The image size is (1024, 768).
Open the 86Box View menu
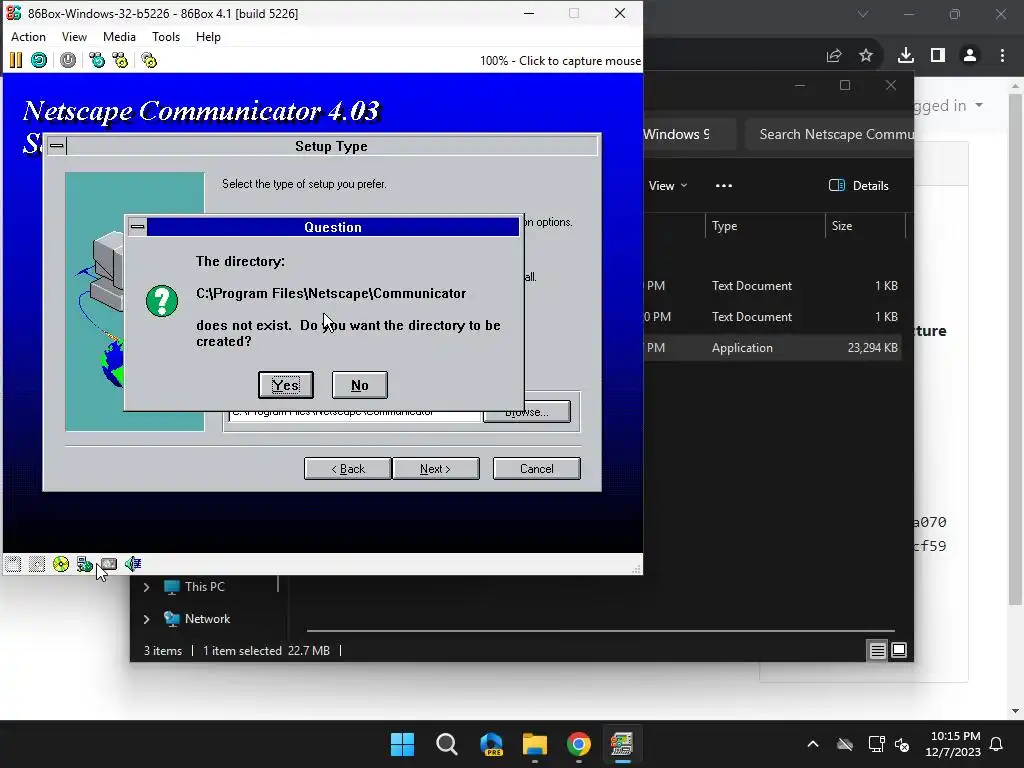coord(74,37)
